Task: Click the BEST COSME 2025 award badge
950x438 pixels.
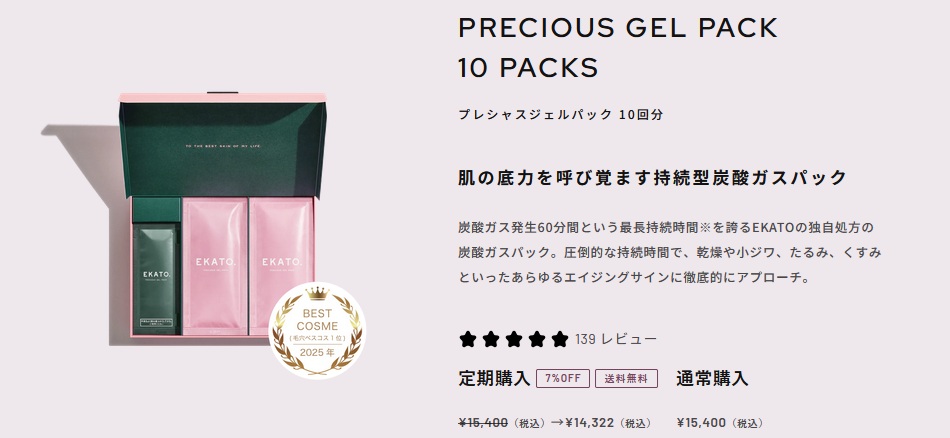Action: coord(317,331)
